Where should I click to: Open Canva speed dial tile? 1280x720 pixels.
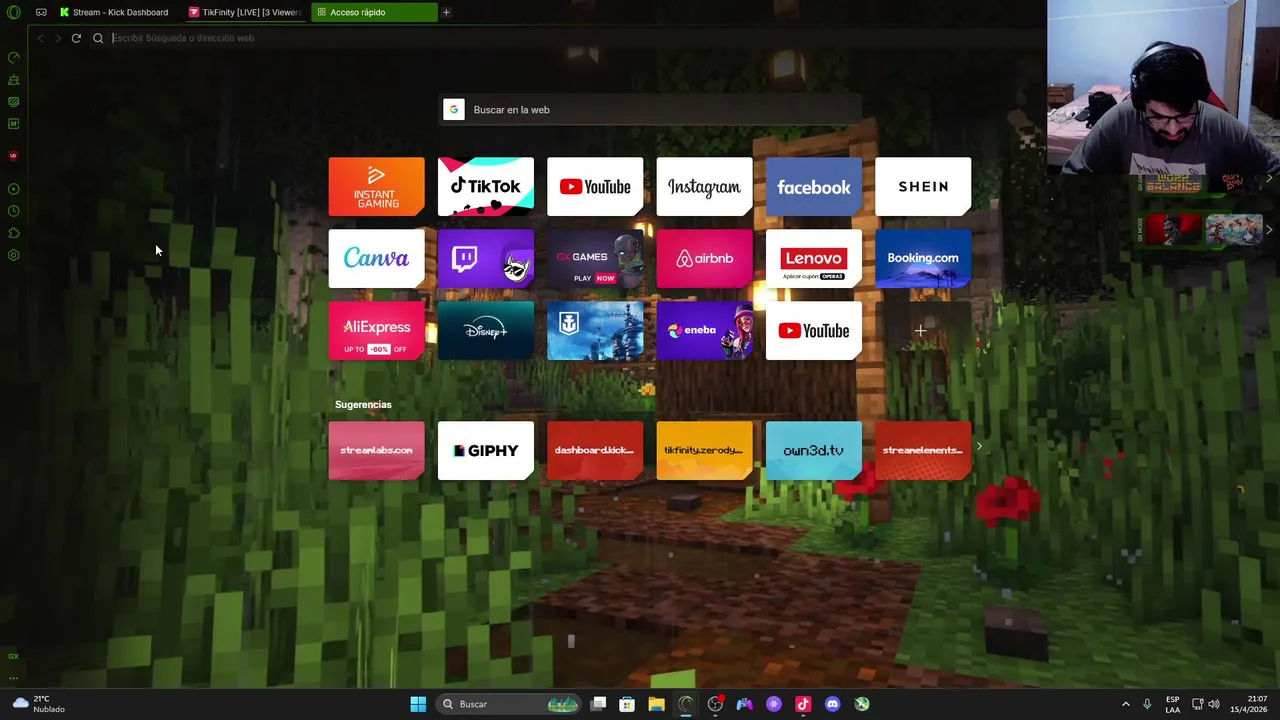376,259
